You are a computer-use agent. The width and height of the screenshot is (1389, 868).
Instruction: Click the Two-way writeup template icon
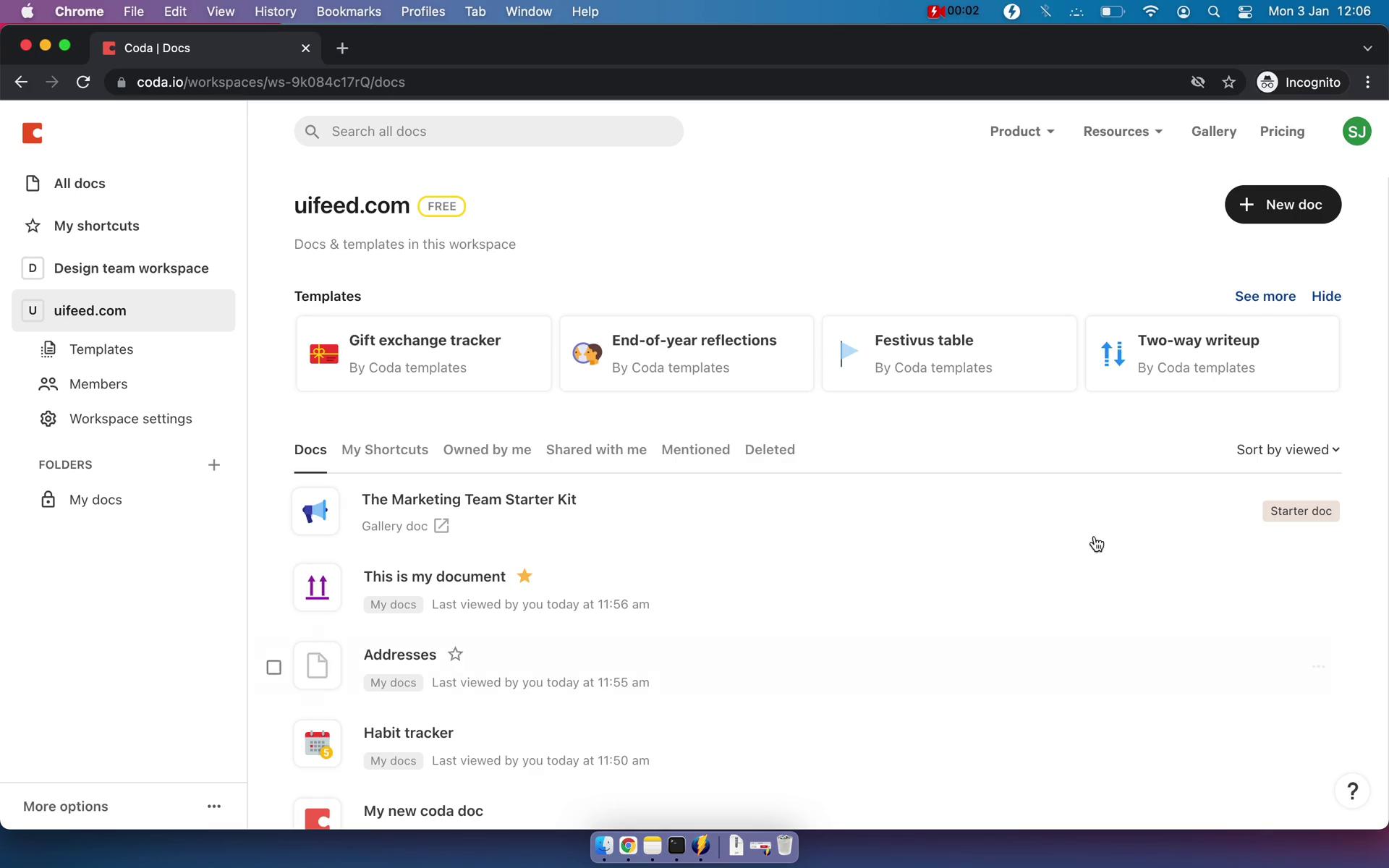(x=1112, y=352)
